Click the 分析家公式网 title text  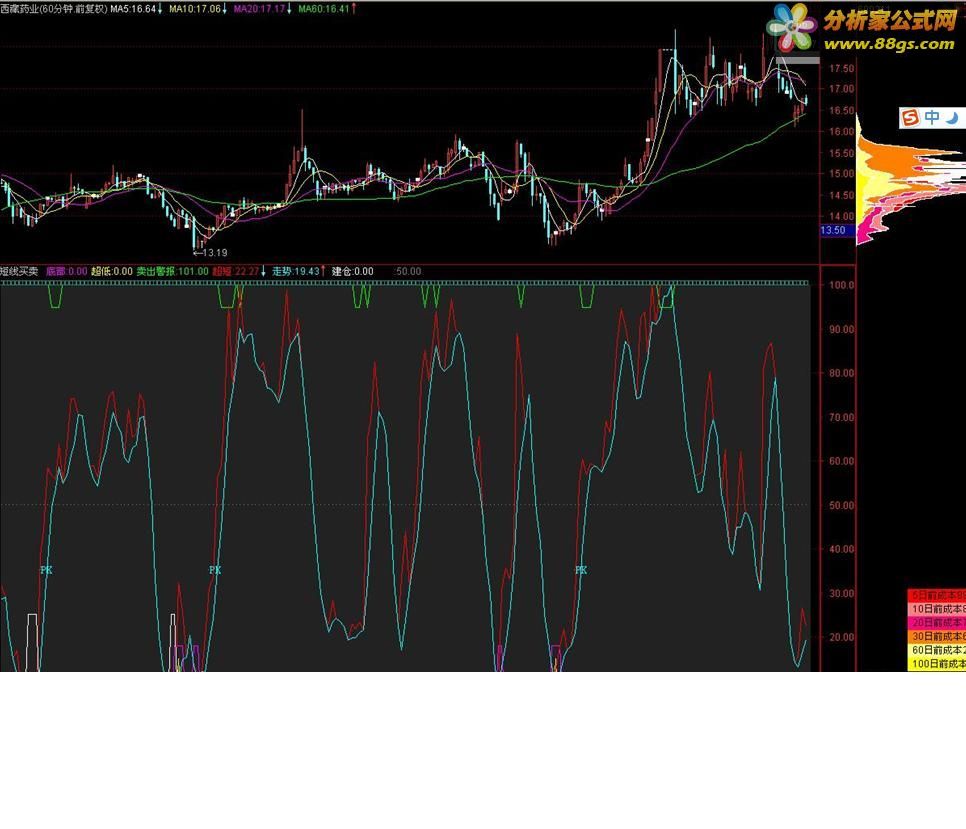pyautogui.click(x=890, y=20)
